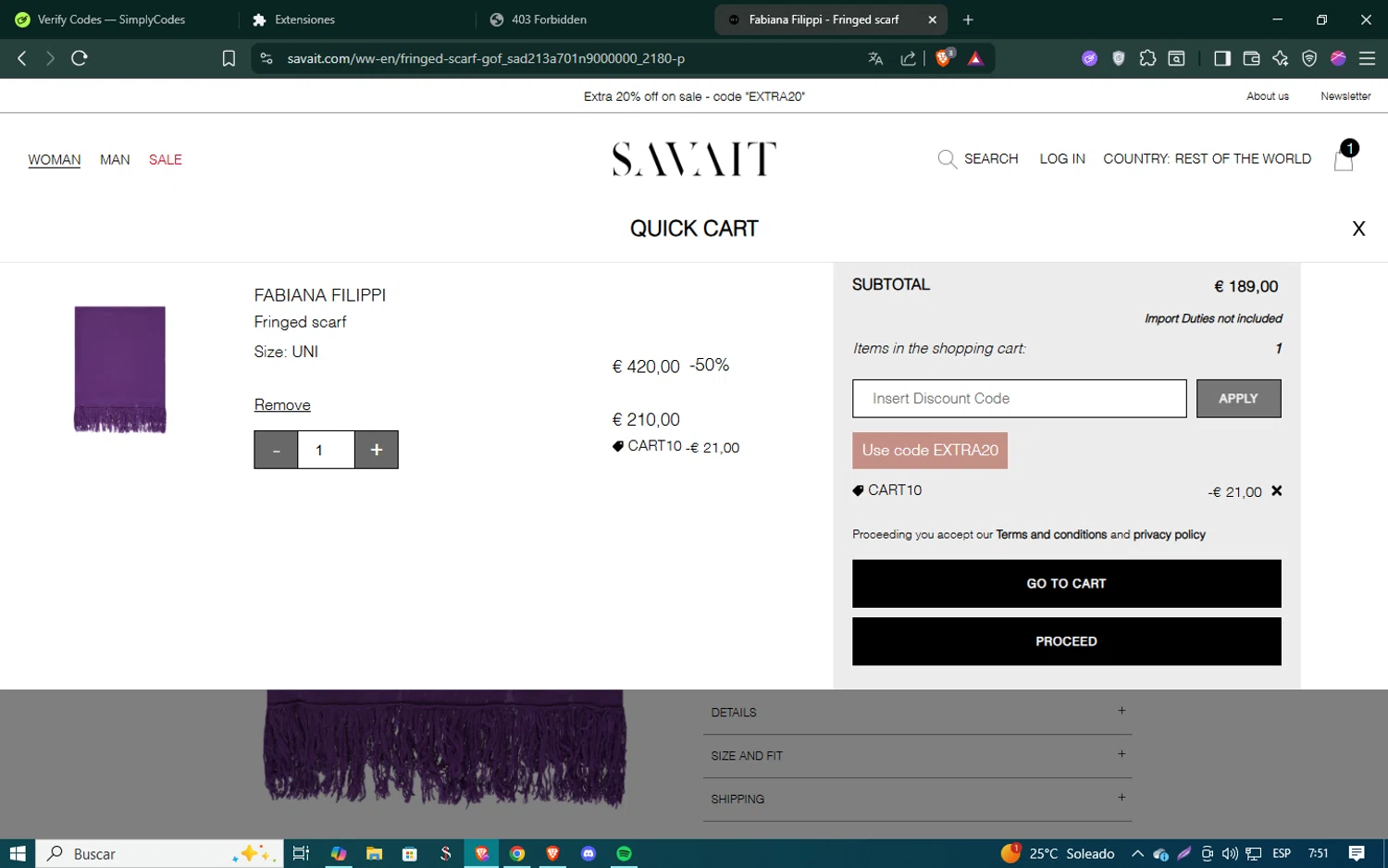
Task: Open the Windows Start menu
Action: (x=17, y=853)
